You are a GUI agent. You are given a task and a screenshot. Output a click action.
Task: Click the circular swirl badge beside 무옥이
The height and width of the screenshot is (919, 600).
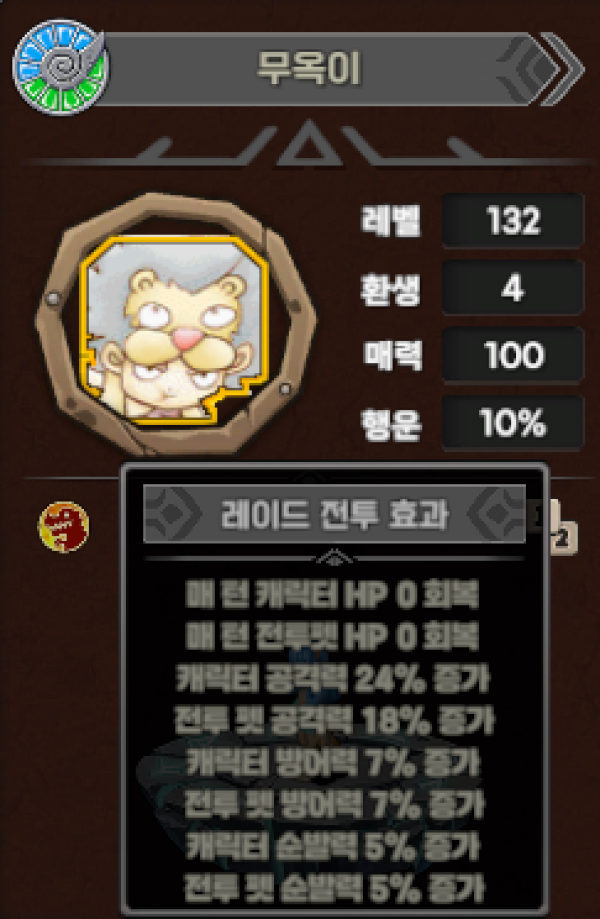(60, 67)
